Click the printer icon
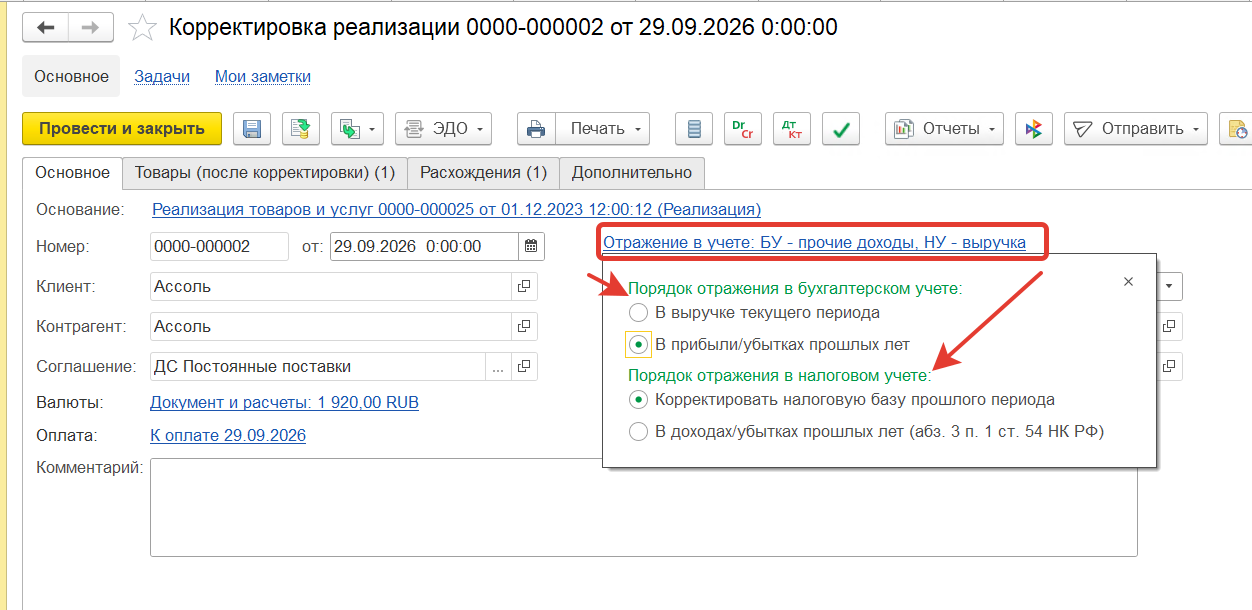 (536, 128)
